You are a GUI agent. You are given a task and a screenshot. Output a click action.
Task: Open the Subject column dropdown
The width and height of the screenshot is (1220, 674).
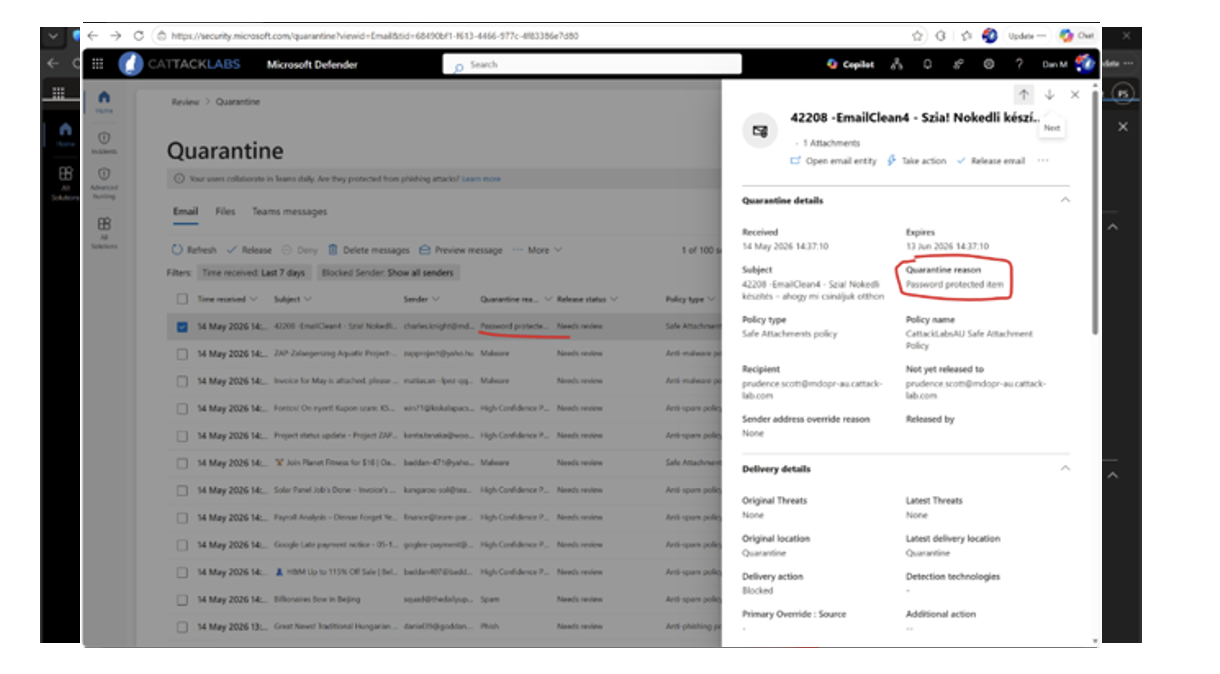point(293,299)
